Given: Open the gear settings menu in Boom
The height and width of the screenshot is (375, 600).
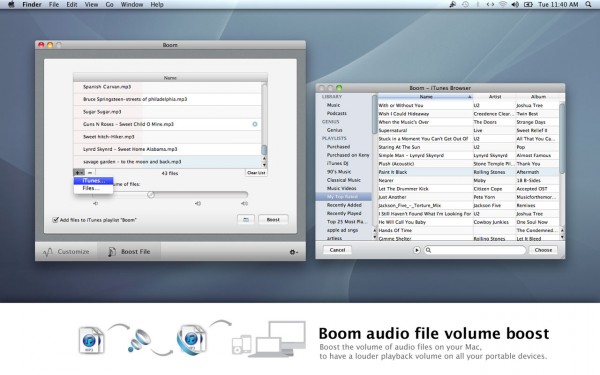Looking at the screenshot, I should pos(293,252).
